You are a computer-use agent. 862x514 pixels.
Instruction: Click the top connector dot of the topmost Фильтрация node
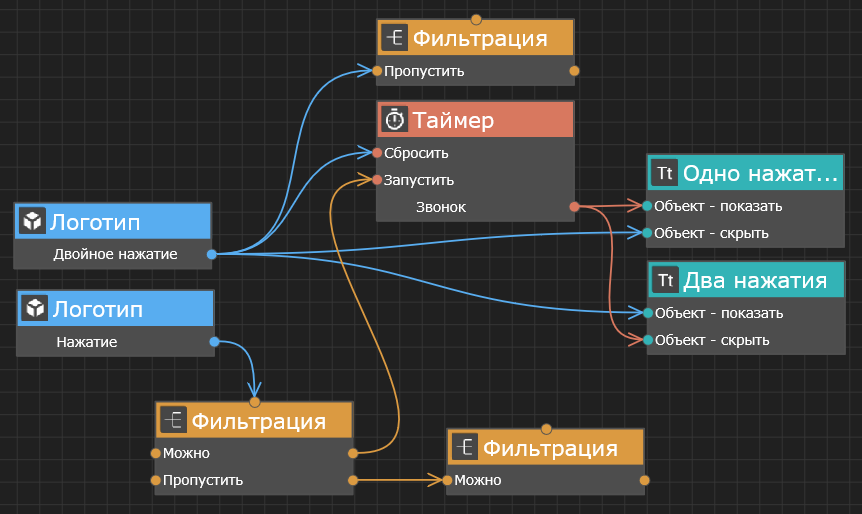click(x=476, y=19)
